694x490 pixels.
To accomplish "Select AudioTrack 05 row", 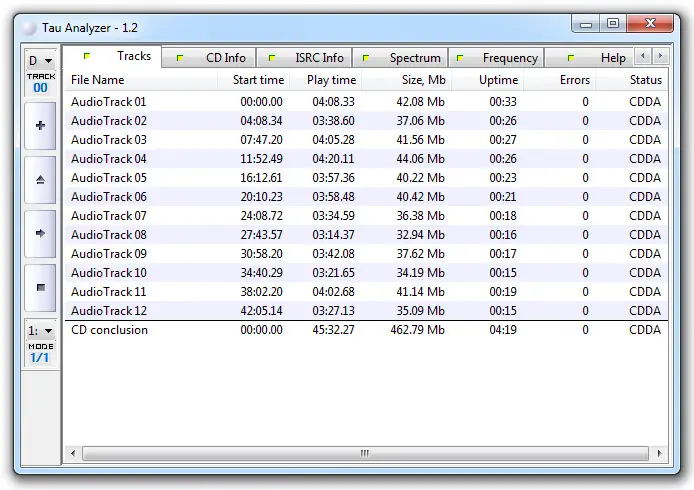I will coord(366,178).
